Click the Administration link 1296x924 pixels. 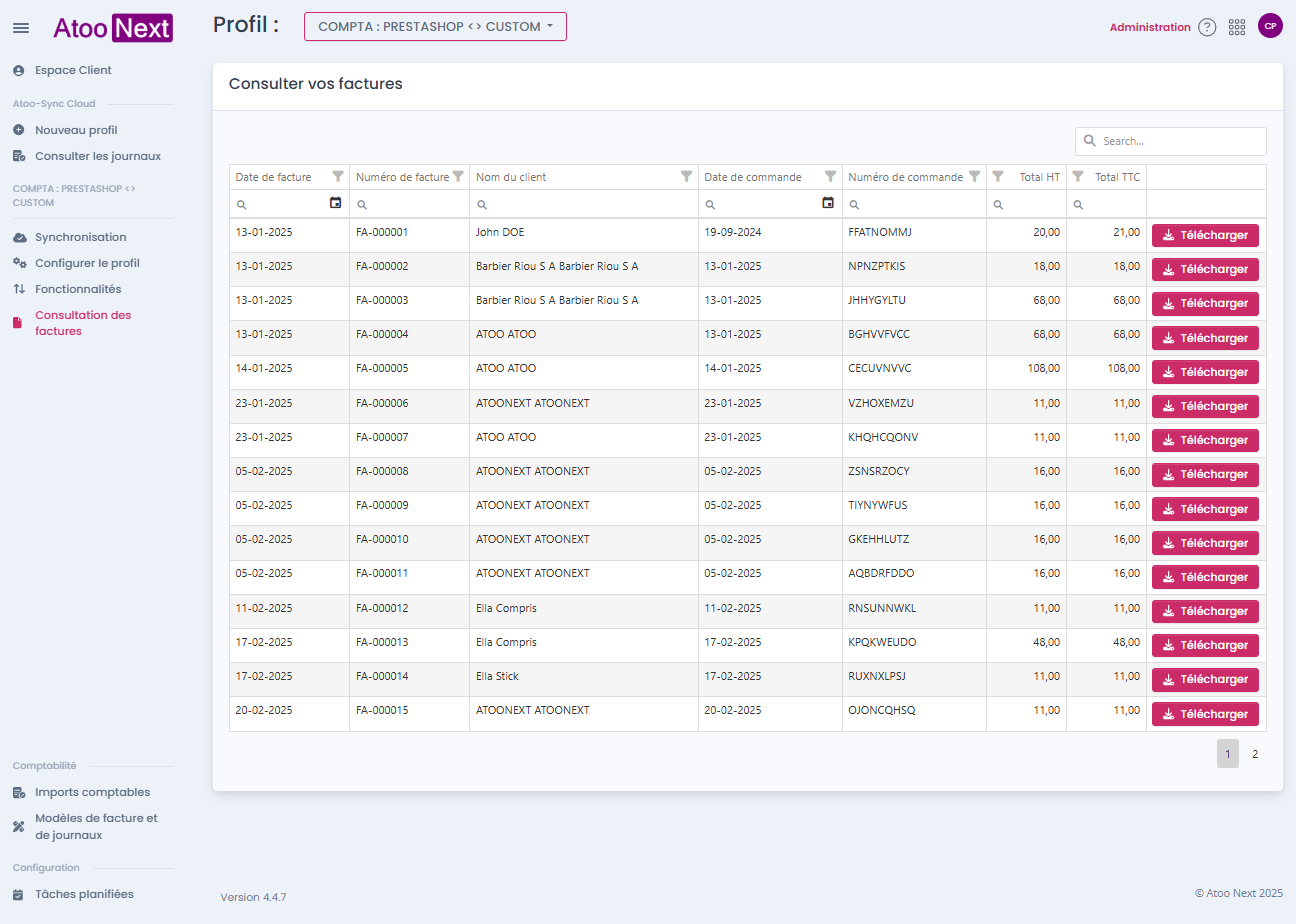coord(1150,27)
